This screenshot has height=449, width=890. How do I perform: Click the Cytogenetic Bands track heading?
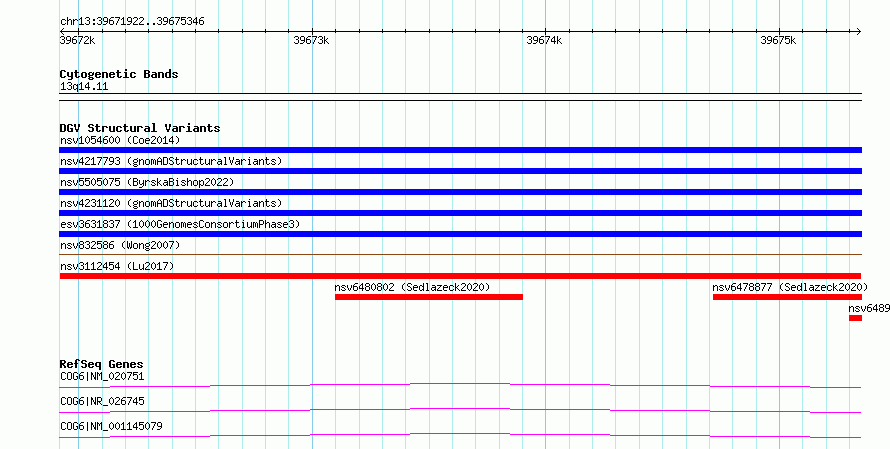[119, 74]
